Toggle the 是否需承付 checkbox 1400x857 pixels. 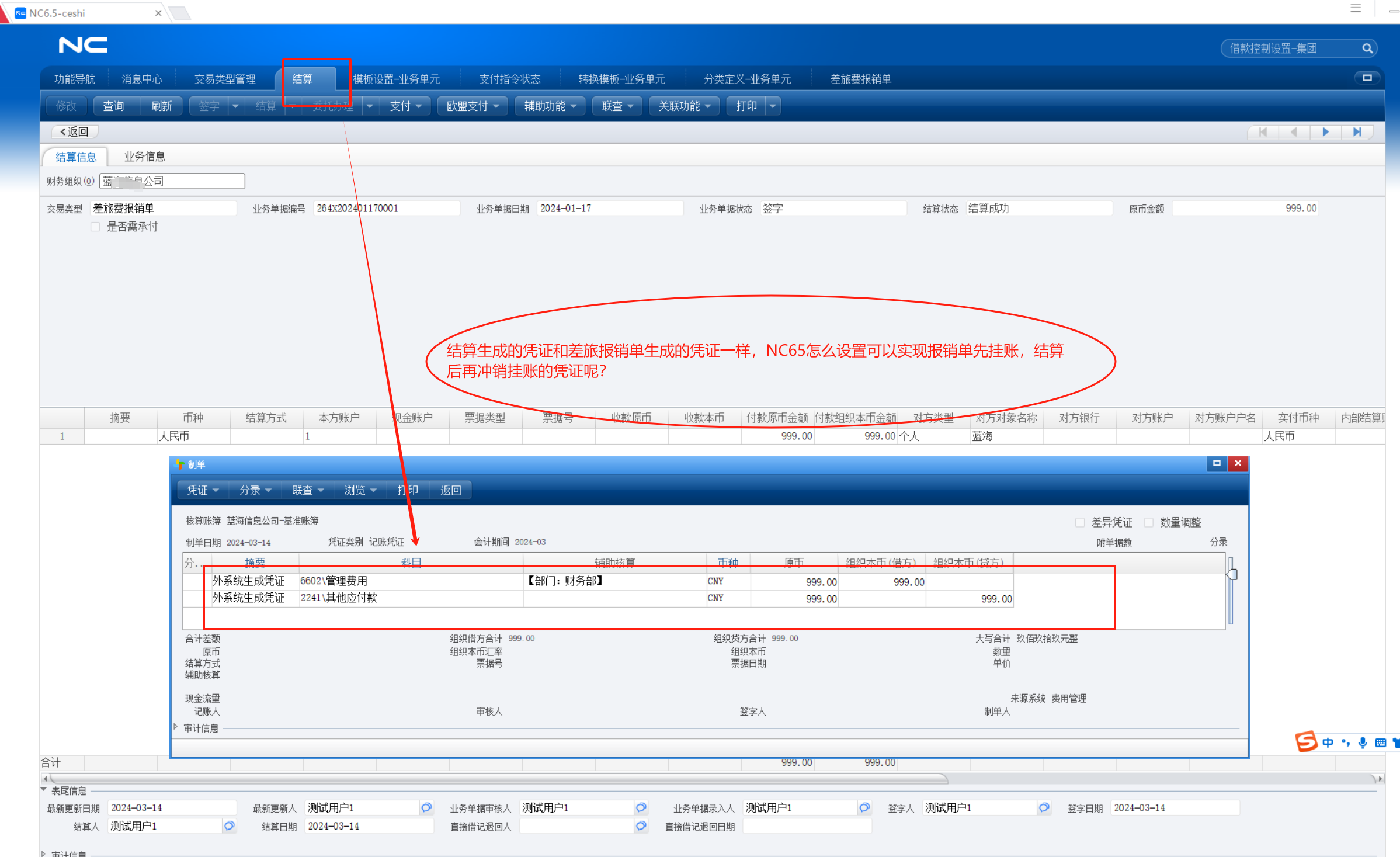[96, 227]
